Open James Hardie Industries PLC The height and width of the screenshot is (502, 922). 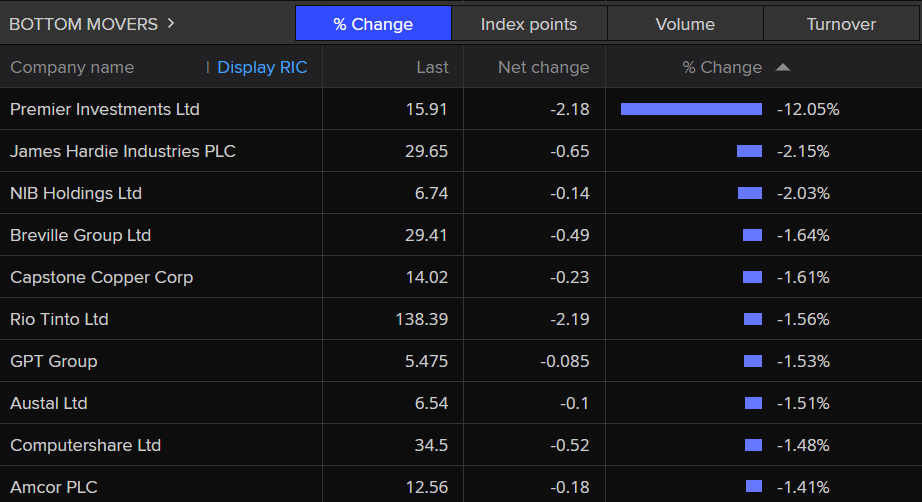(x=123, y=151)
